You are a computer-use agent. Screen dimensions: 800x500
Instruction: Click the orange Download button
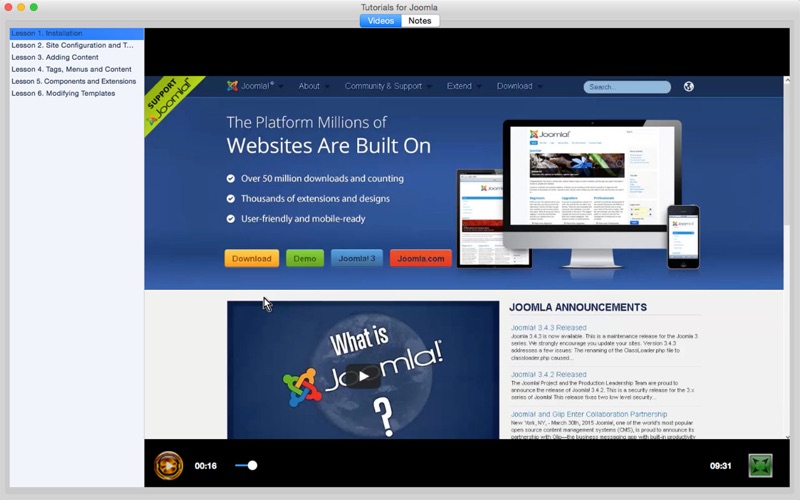[252, 259]
